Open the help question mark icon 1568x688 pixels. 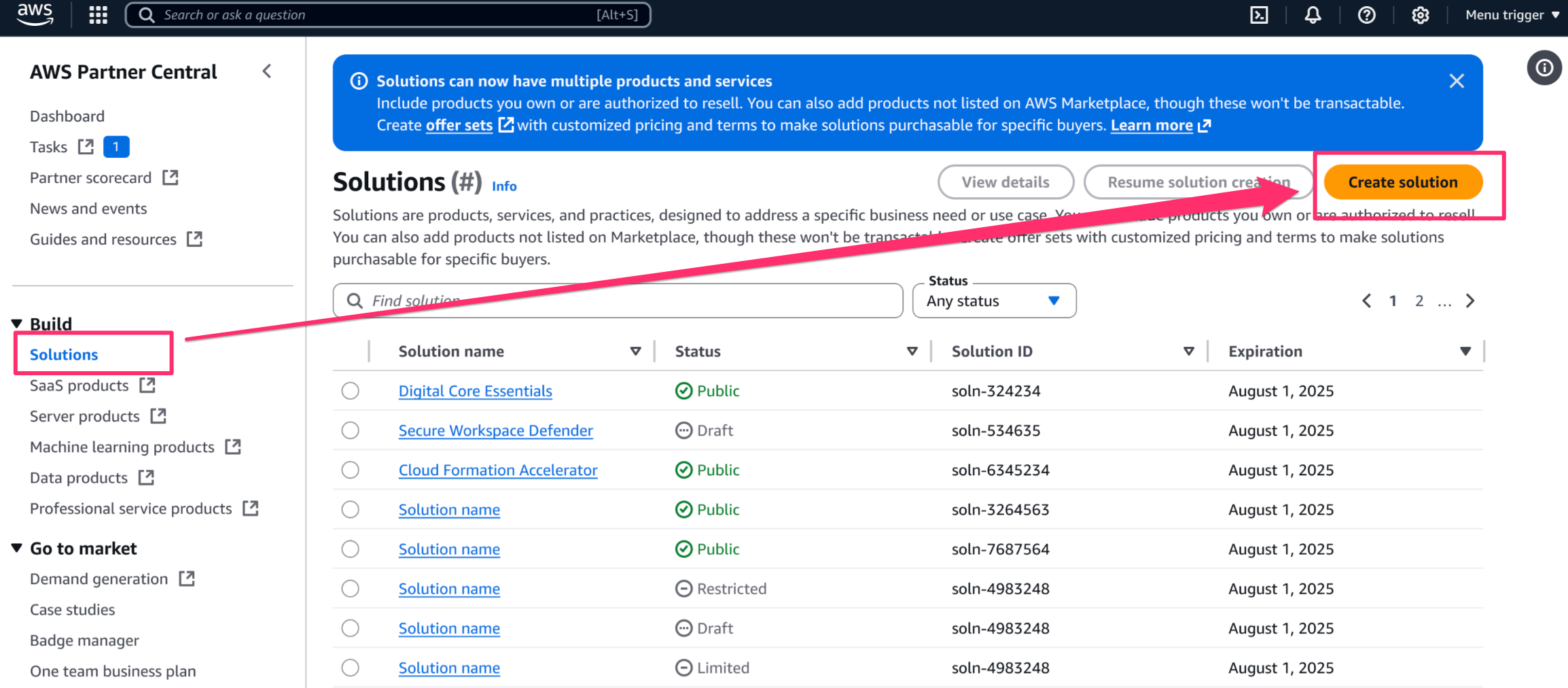1366,15
